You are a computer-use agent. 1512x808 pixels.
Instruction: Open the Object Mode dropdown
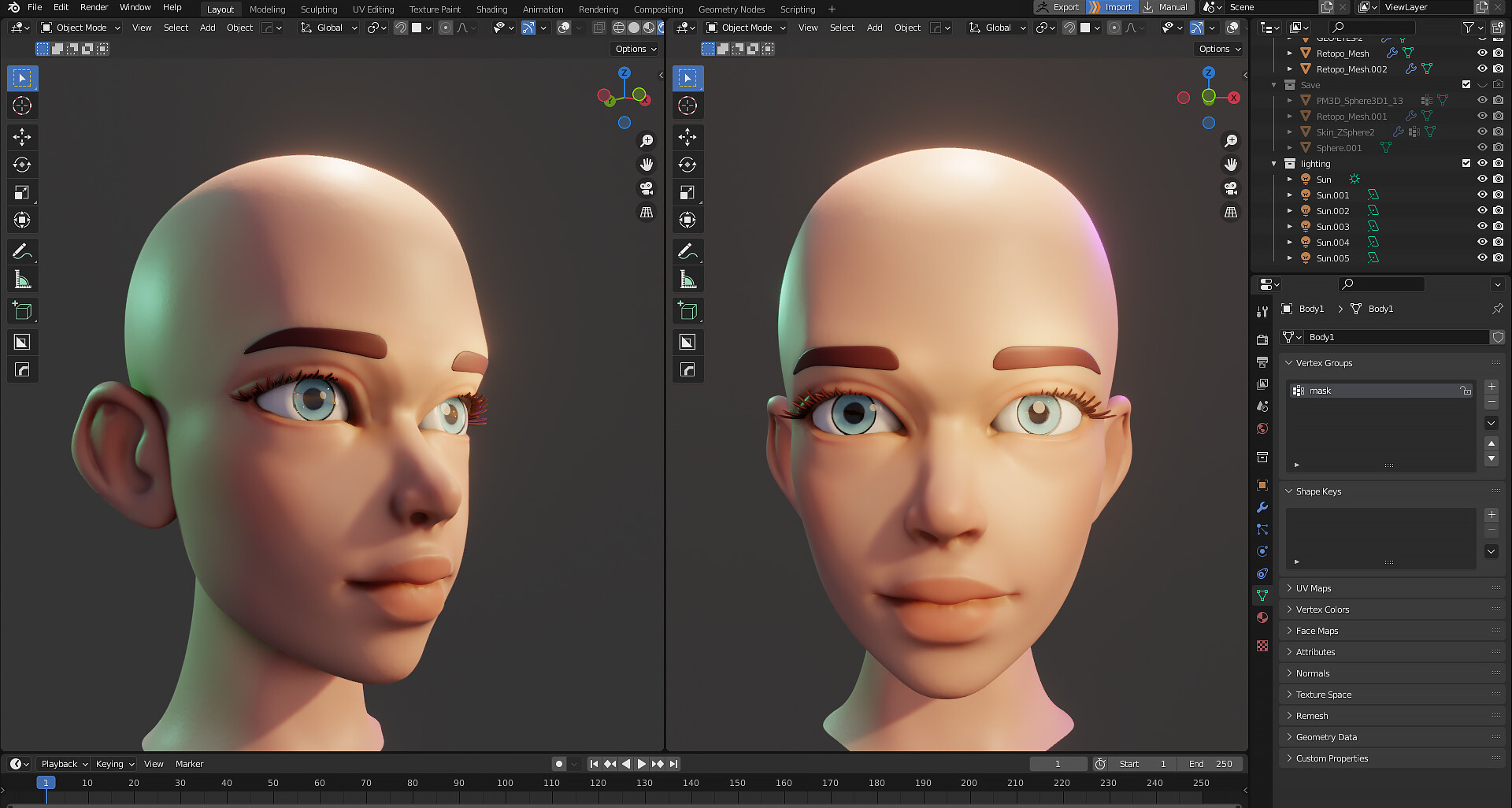click(79, 28)
